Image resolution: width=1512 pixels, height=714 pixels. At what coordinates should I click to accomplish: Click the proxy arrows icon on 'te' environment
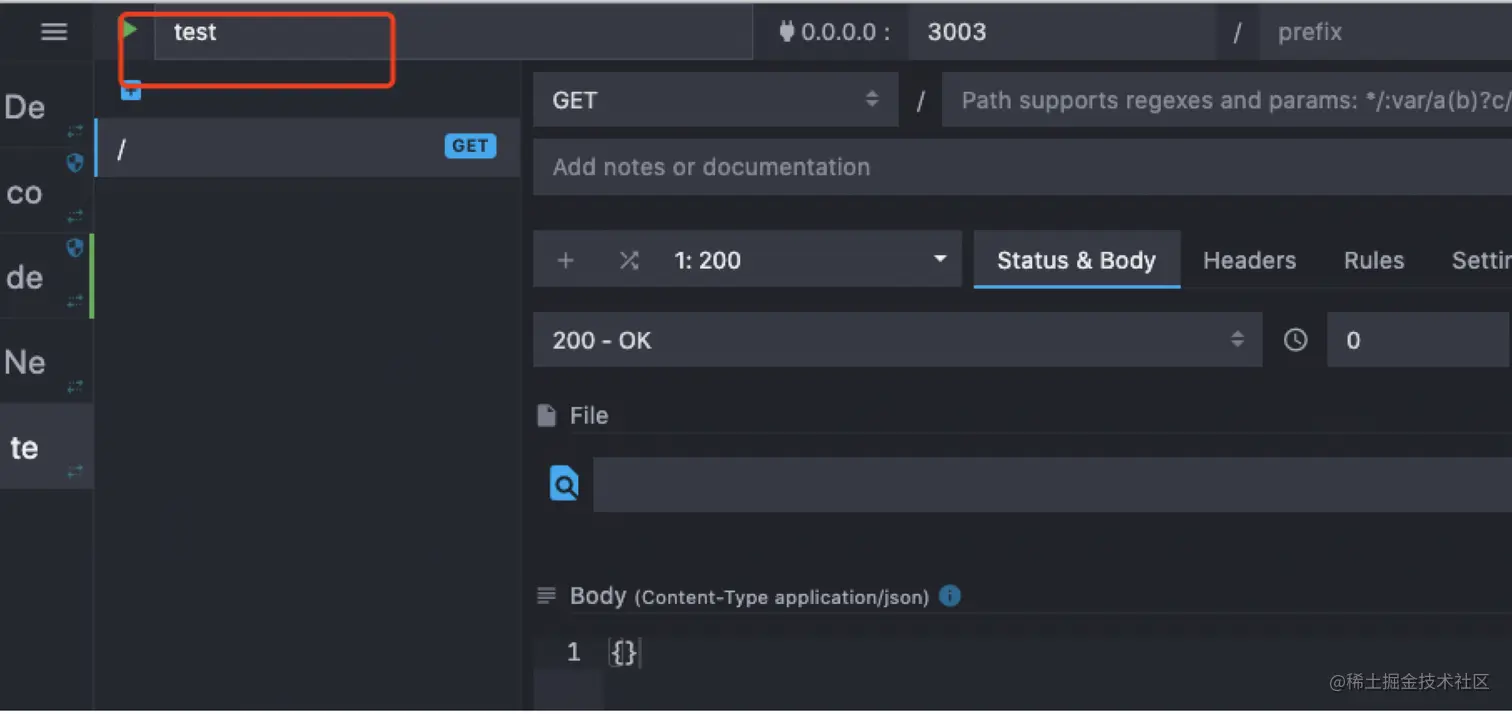75,471
